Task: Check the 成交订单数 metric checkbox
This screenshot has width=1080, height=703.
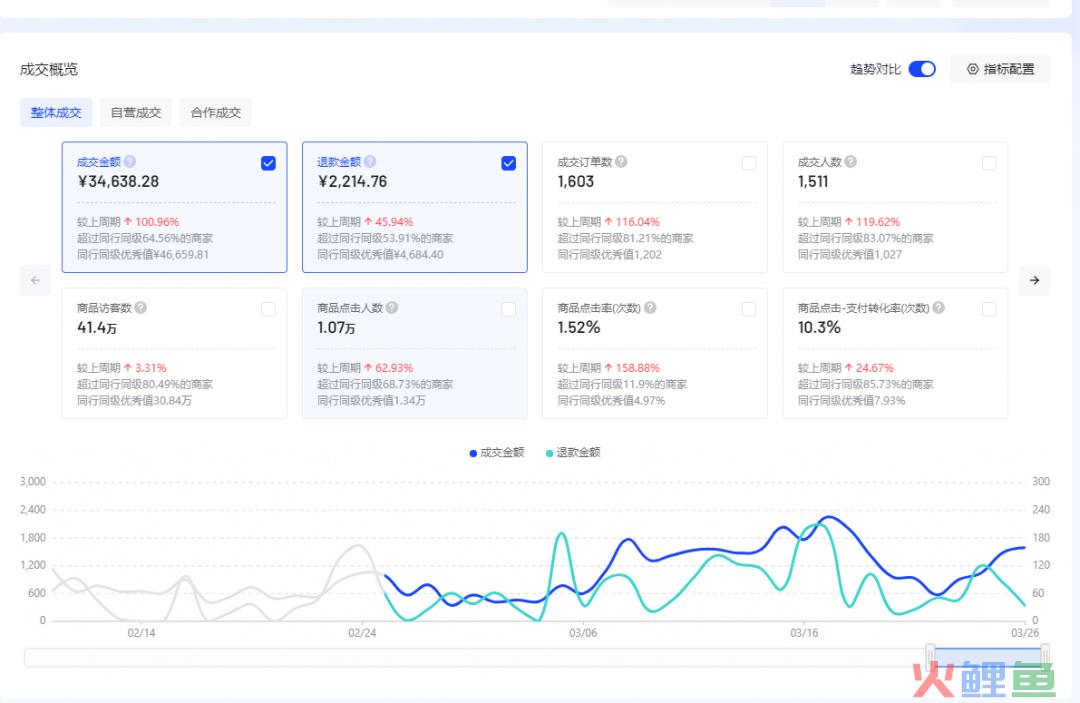Action: pyautogui.click(x=749, y=163)
